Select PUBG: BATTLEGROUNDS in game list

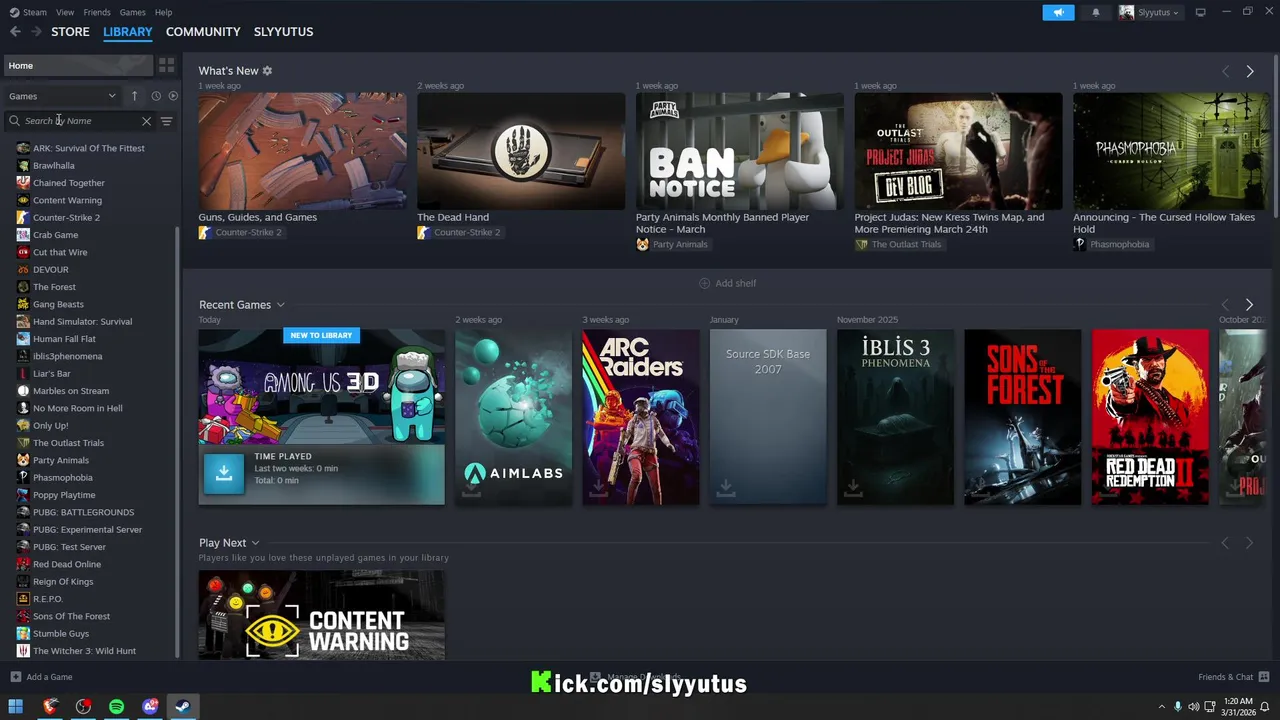(x=83, y=512)
